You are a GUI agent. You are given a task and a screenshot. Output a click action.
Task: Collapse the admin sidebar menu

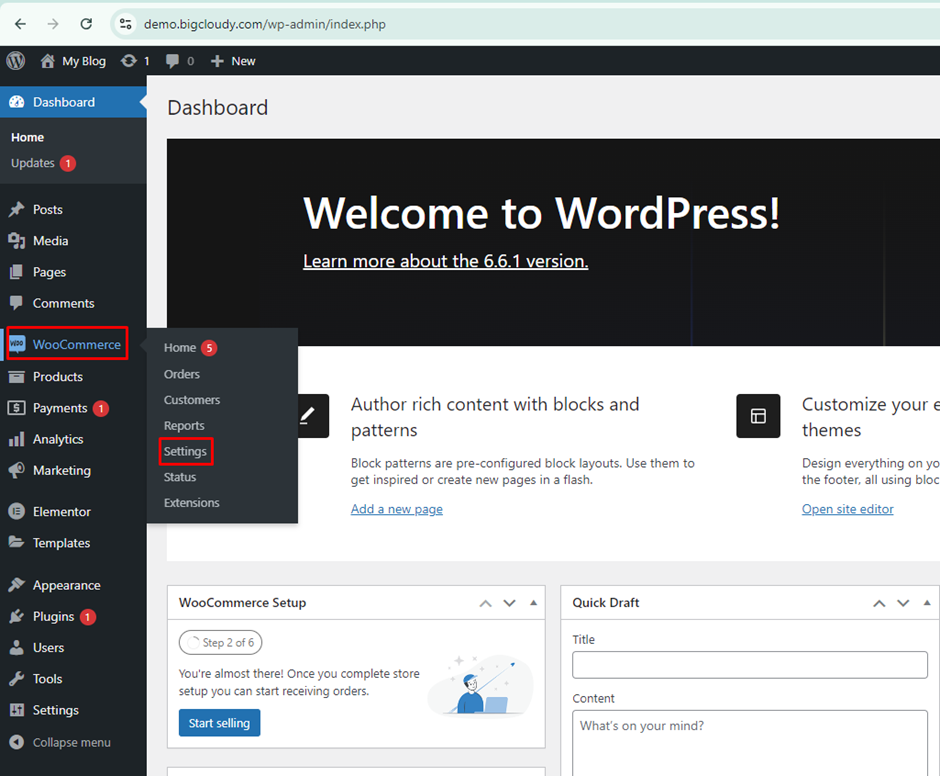pyautogui.click(x=60, y=743)
